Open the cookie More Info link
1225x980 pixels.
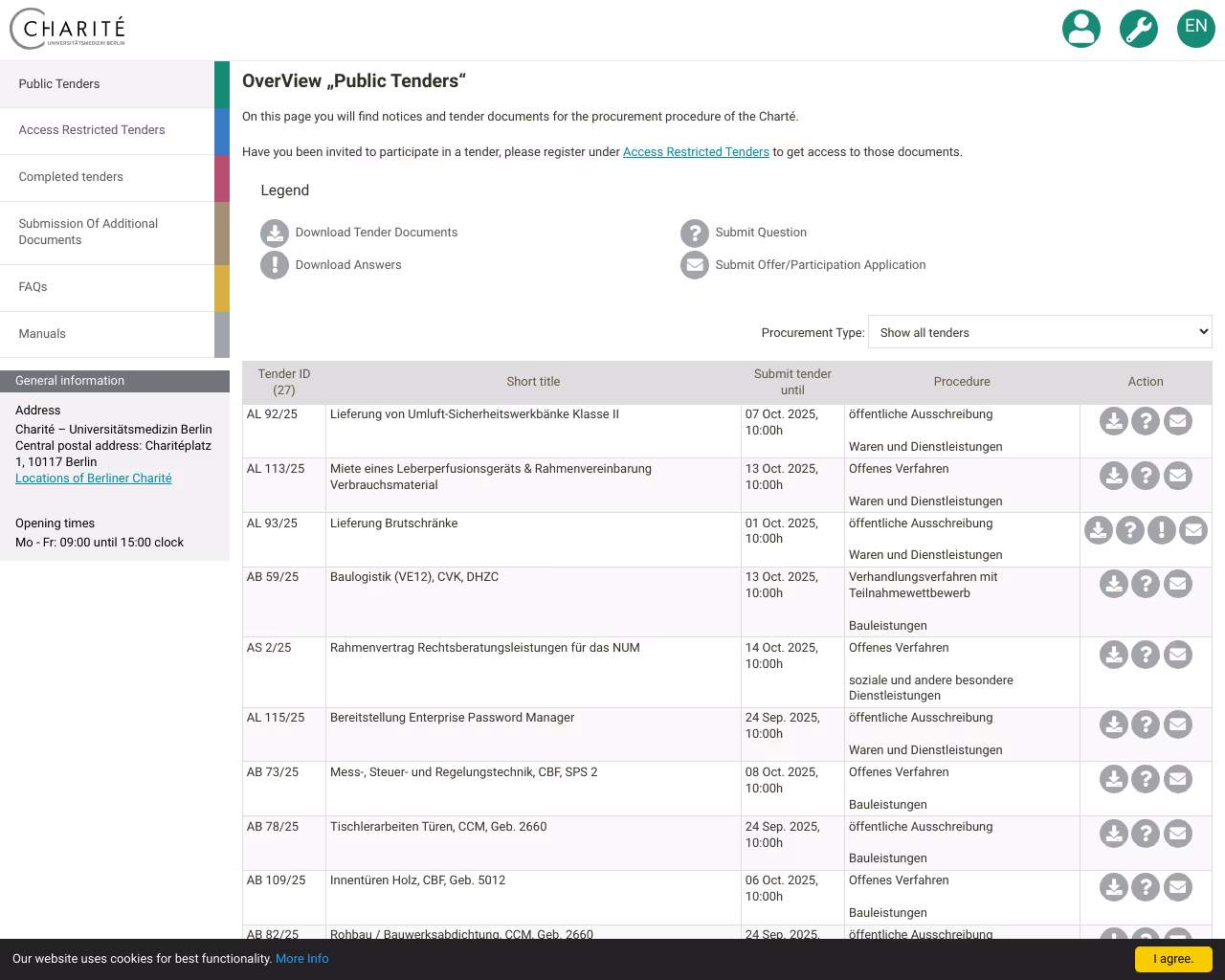tap(301, 959)
